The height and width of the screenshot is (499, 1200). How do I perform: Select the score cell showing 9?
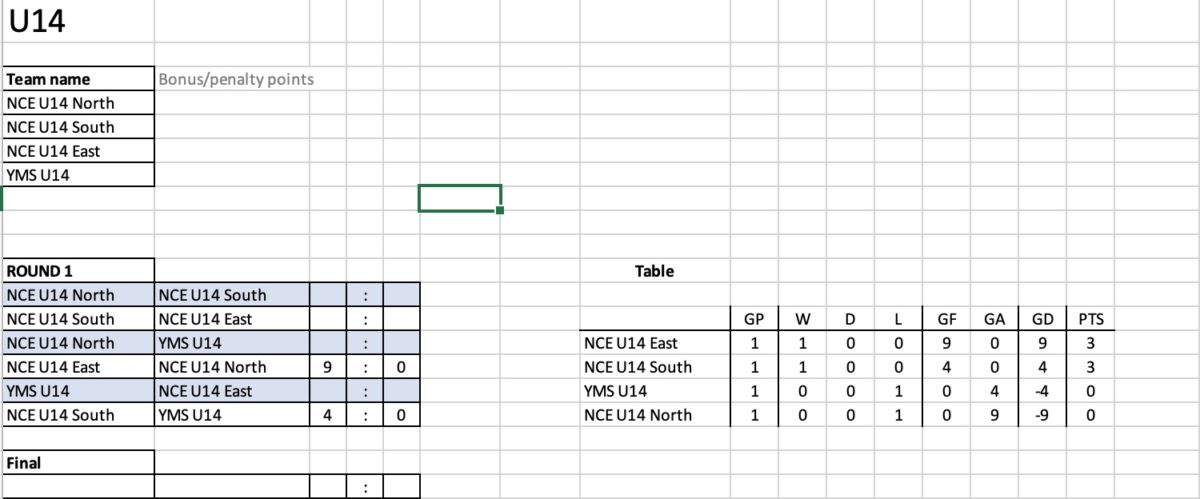click(x=328, y=367)
